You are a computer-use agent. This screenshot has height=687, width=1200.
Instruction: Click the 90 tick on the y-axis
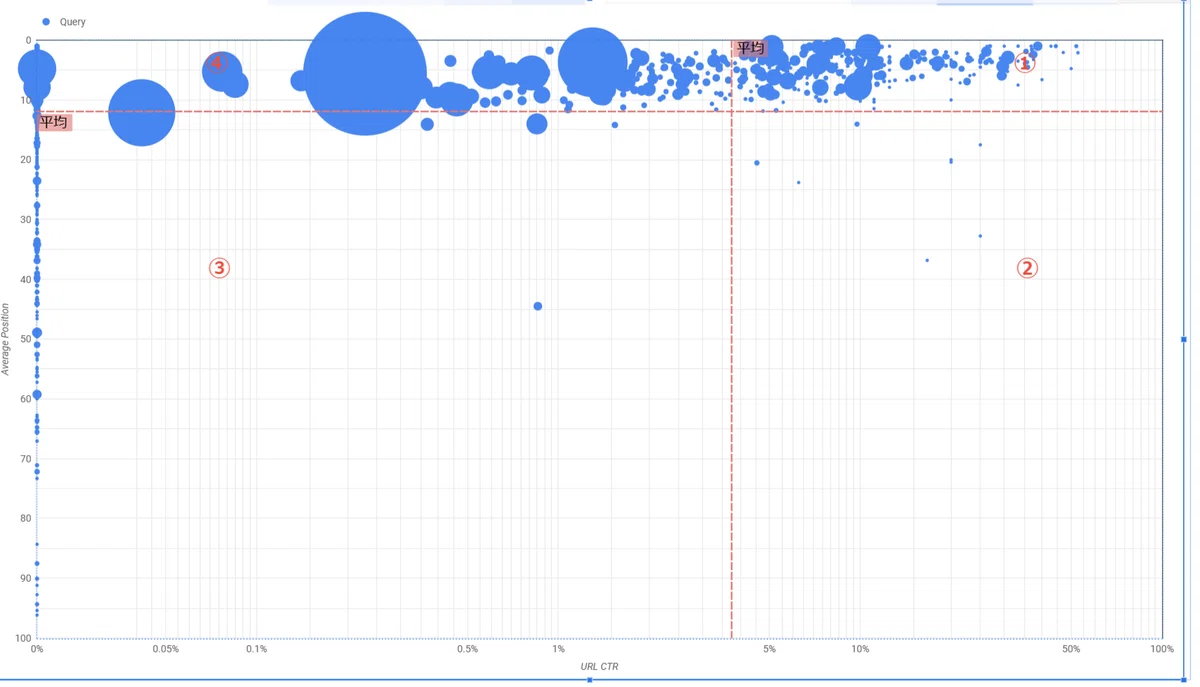click(x=26, y=578)
